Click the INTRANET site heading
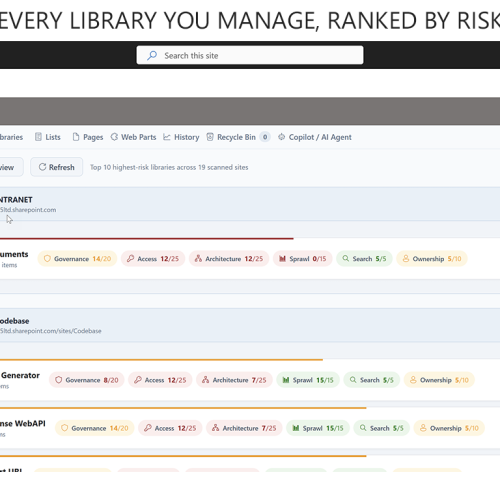 tap(16, 200)
